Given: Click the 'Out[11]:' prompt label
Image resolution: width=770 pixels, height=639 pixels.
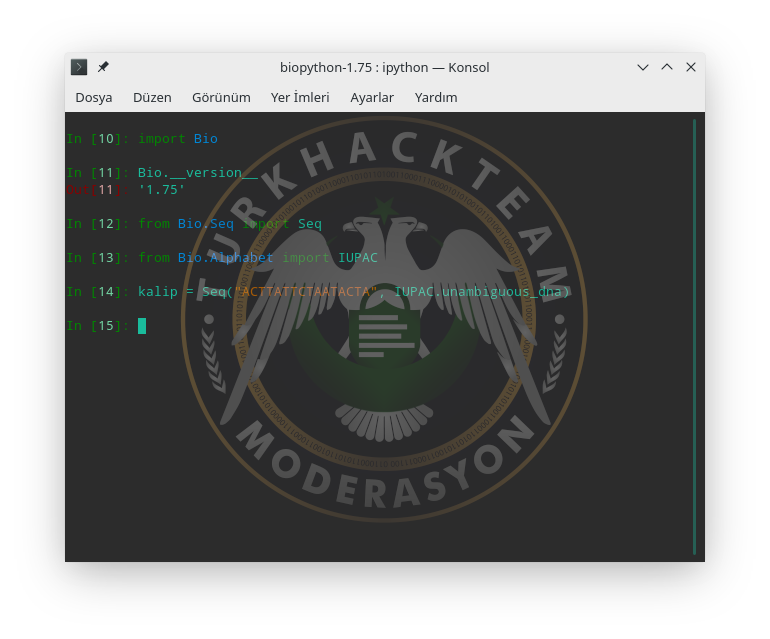Looking at the screenshot, I should tap(98, 190).
